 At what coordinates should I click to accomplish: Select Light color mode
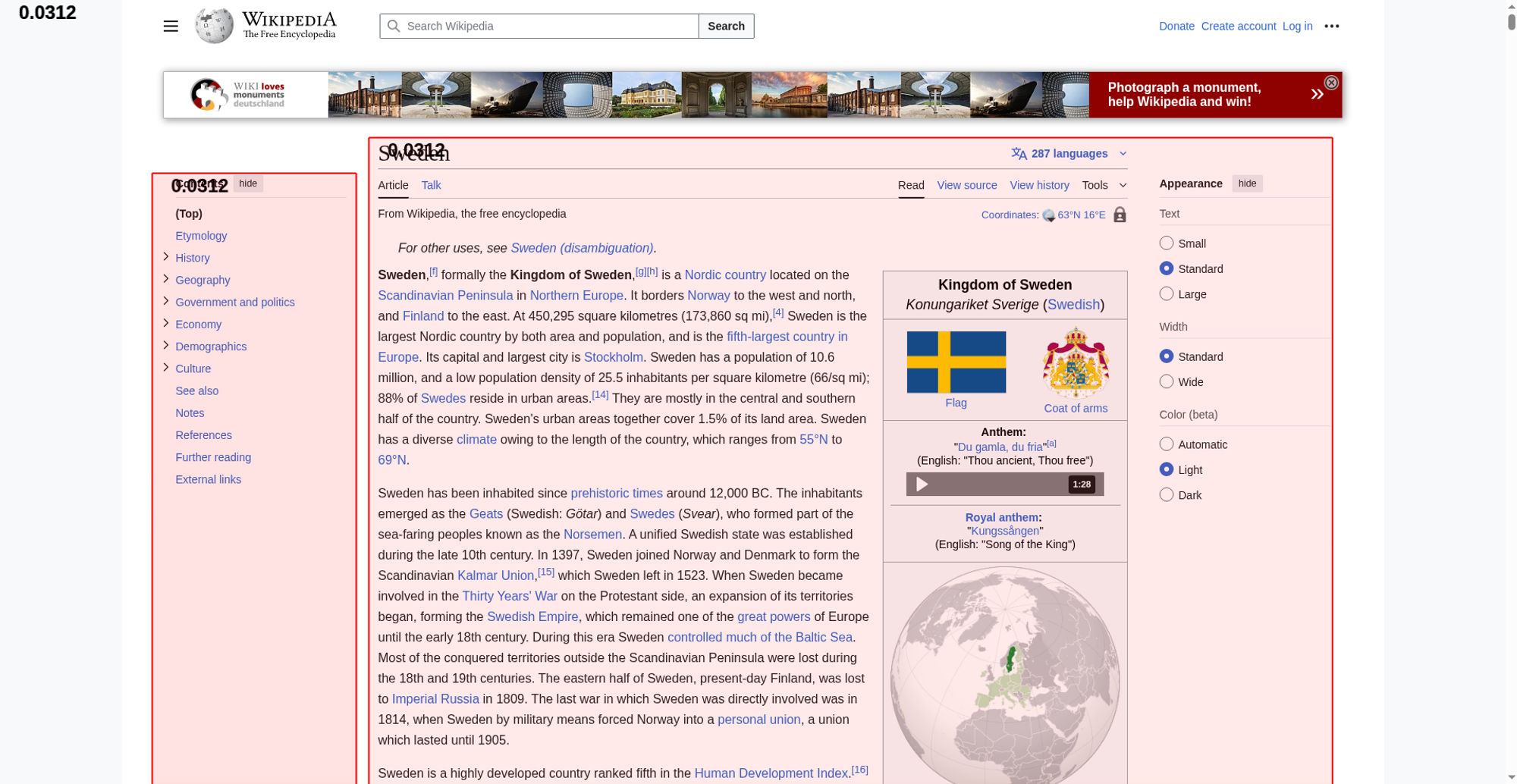1167,469
